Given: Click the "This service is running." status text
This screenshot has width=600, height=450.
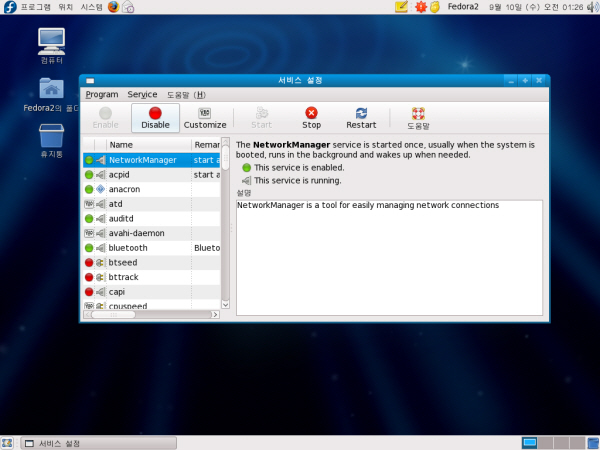Looking at the screenshot, I should pyautogui.click(x=298, y=180).
